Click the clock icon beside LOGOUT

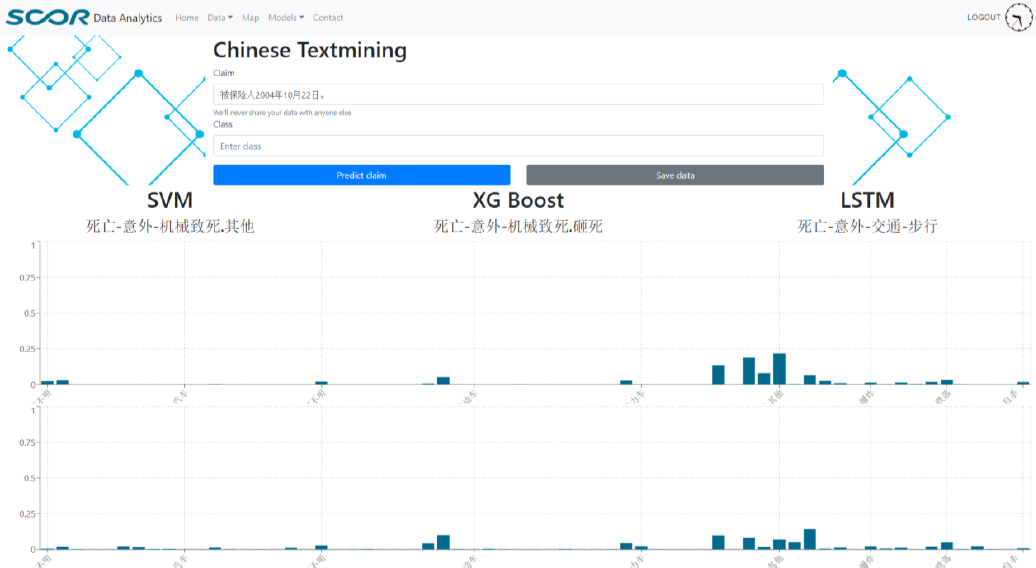1018,17
